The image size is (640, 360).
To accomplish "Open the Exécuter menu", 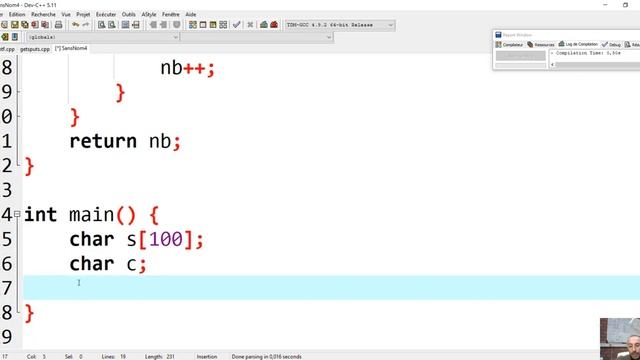I will [106, 14].
